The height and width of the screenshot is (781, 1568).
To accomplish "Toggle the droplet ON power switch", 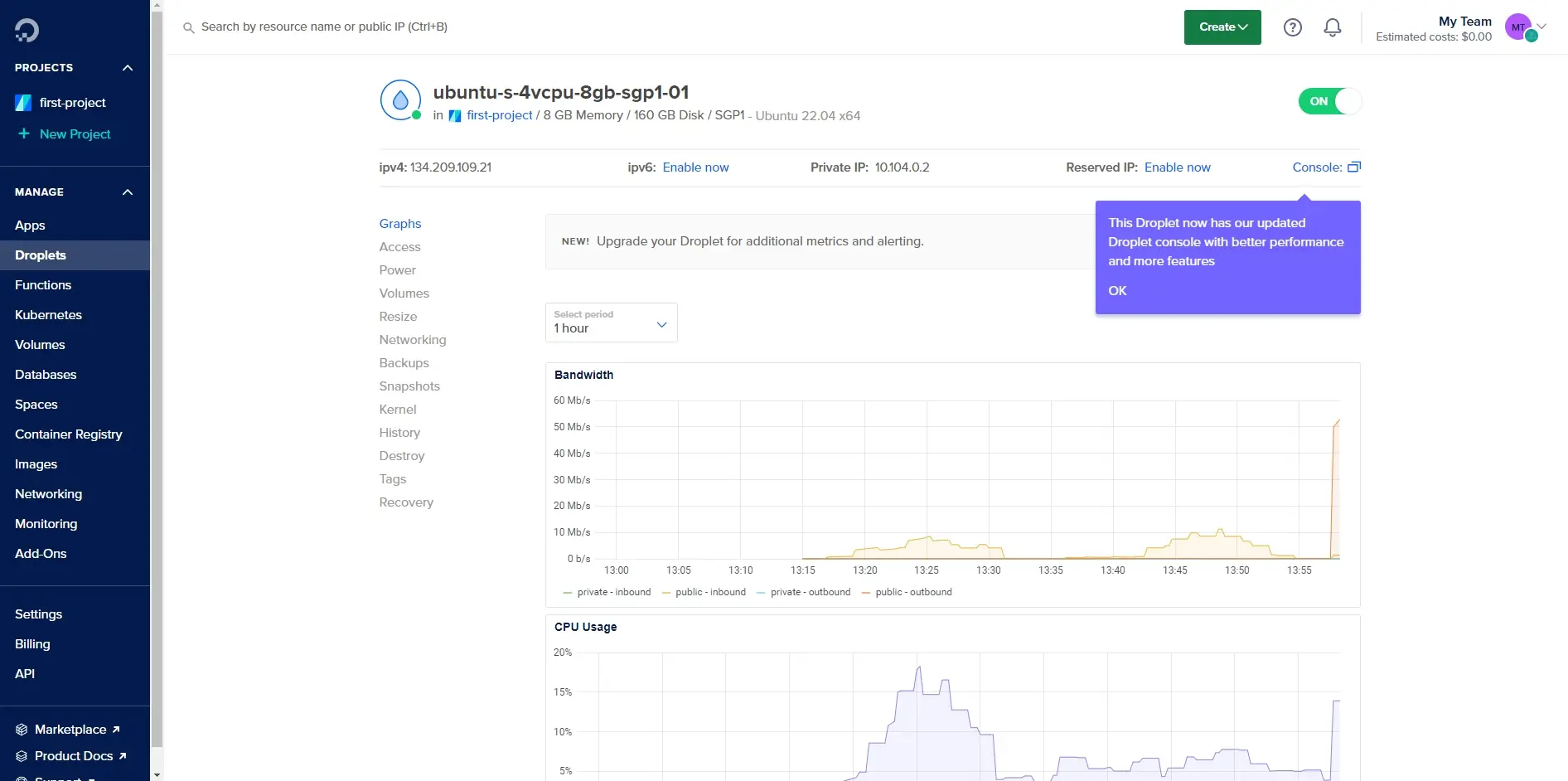I will tap(1329, 101).
